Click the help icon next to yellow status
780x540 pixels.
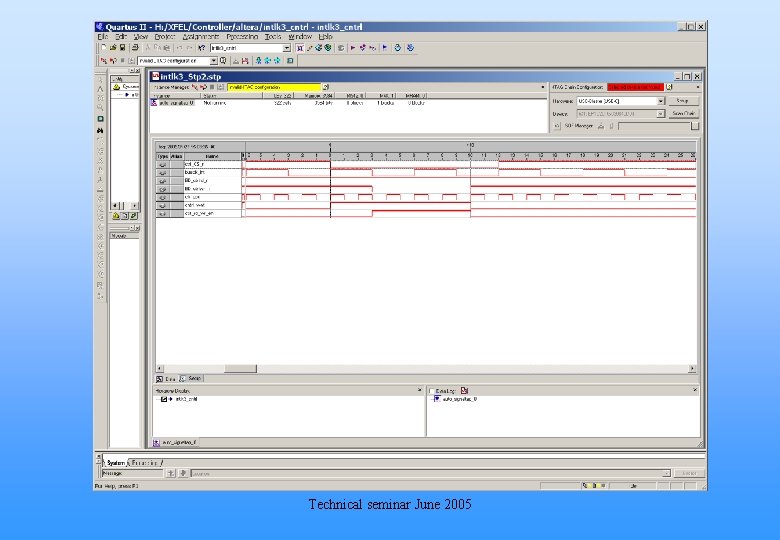click(x=326, y=87)
